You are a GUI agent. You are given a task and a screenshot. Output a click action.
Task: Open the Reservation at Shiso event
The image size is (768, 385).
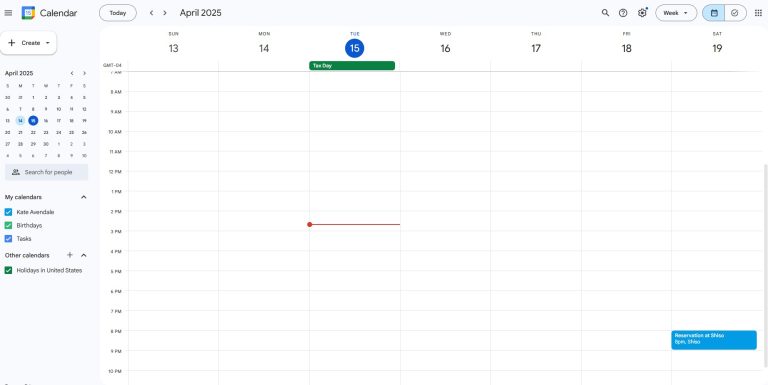tap(714, 339)
